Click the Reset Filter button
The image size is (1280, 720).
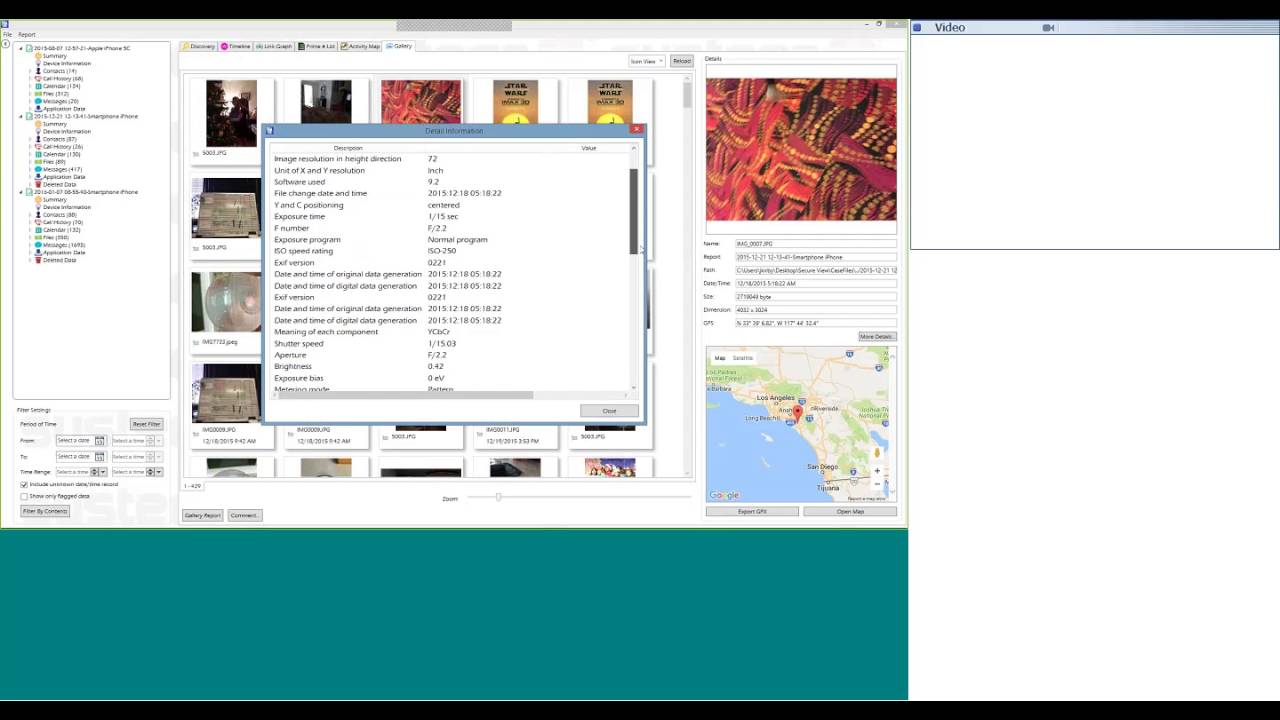click(x=146, y=424)
